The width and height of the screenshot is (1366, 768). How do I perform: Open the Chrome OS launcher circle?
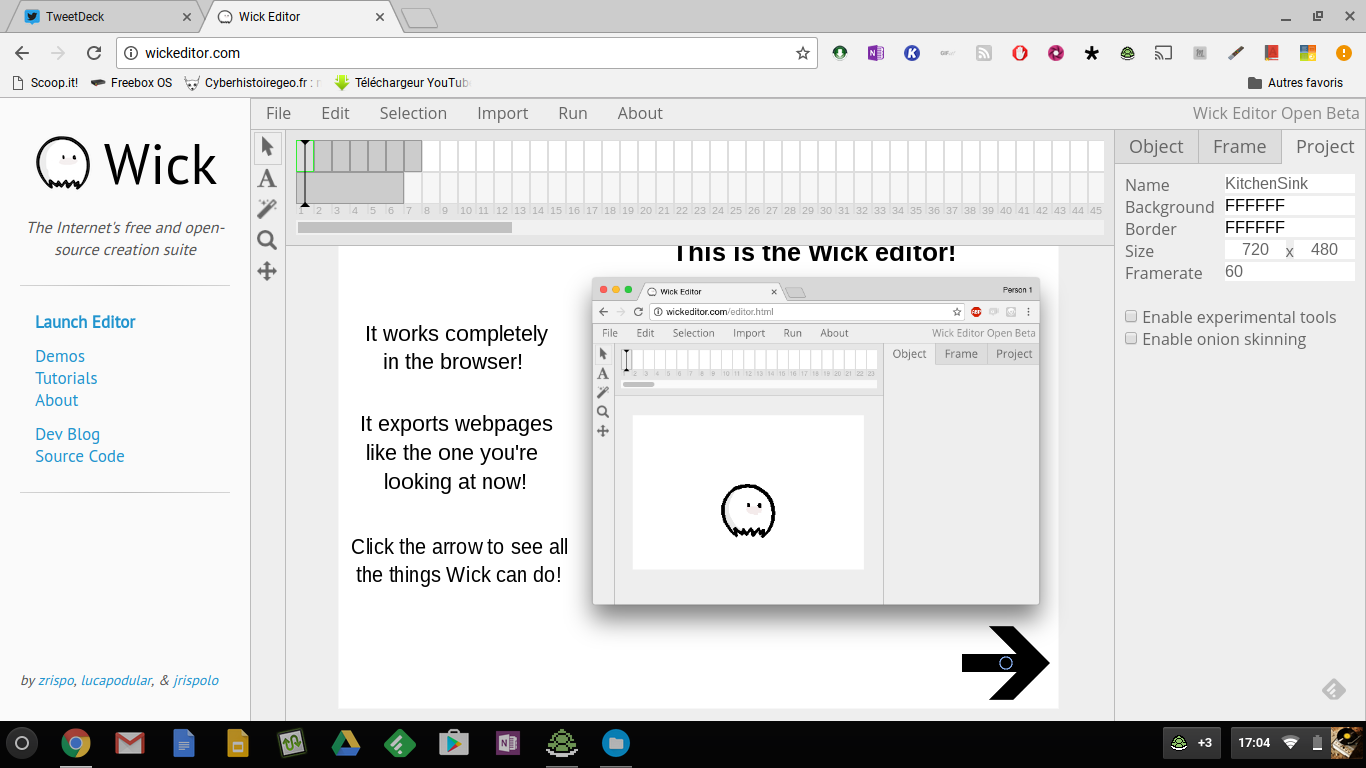[x=22, y=743]
